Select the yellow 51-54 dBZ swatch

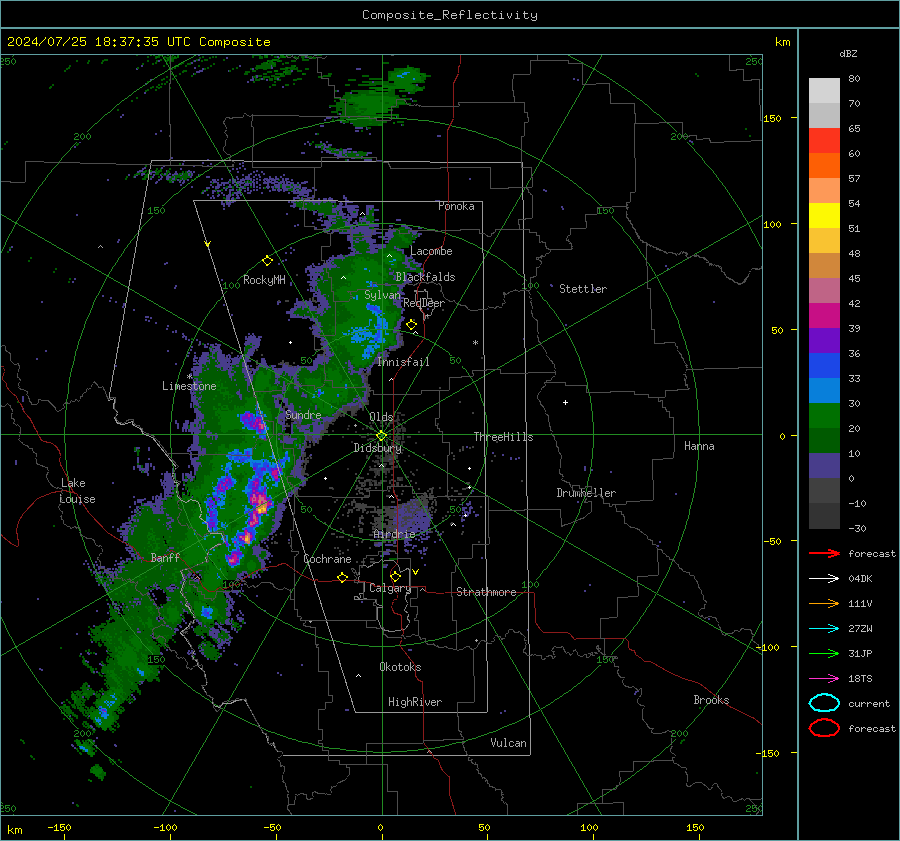click(824, 216)
